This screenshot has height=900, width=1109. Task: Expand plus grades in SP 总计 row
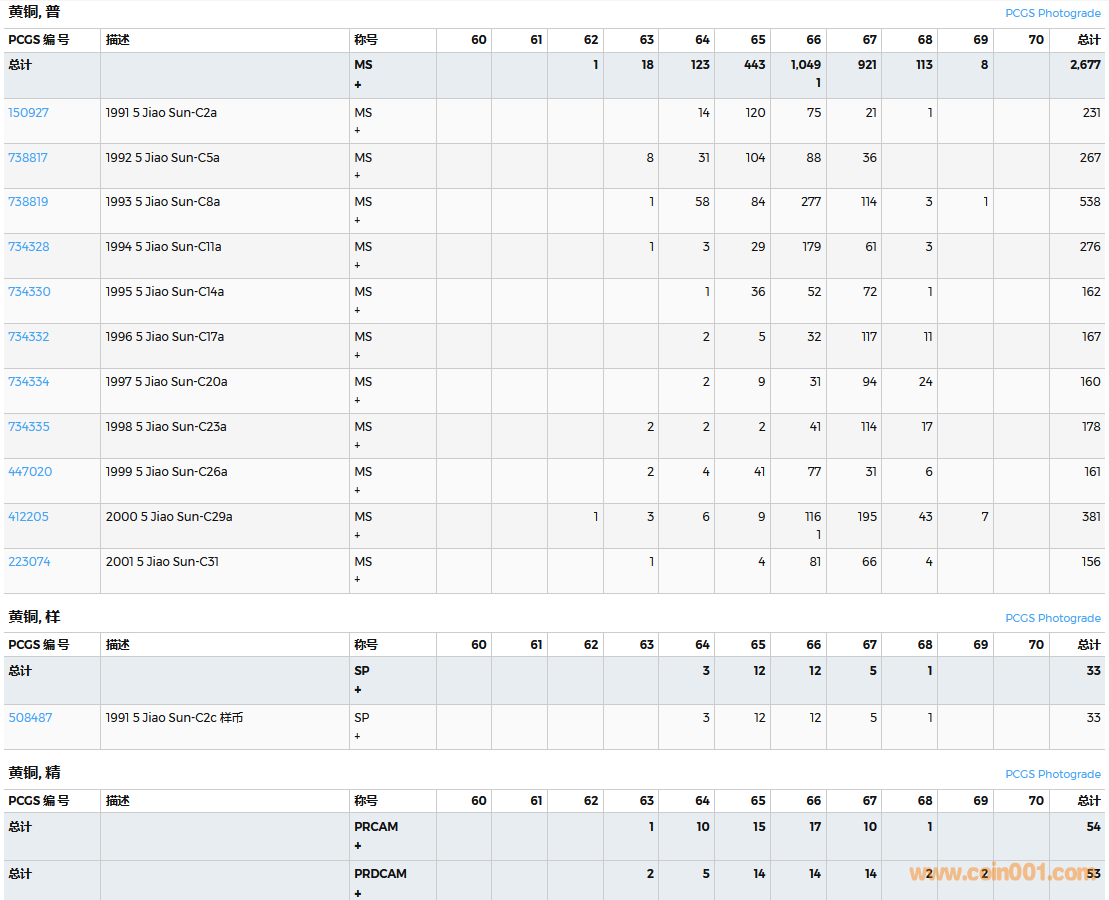point(358,690)
